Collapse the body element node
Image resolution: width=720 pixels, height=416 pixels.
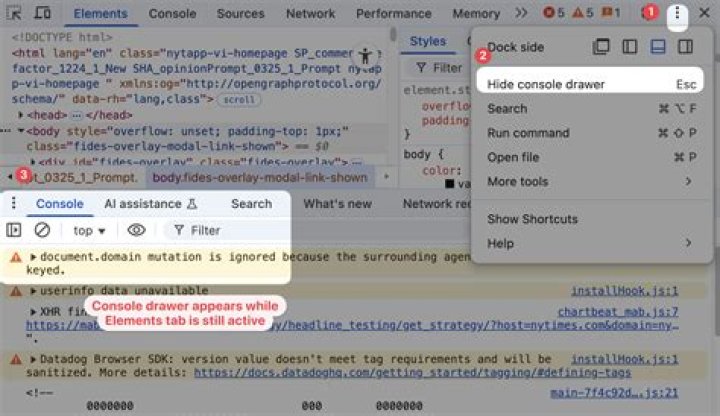(x=21, y=131)
